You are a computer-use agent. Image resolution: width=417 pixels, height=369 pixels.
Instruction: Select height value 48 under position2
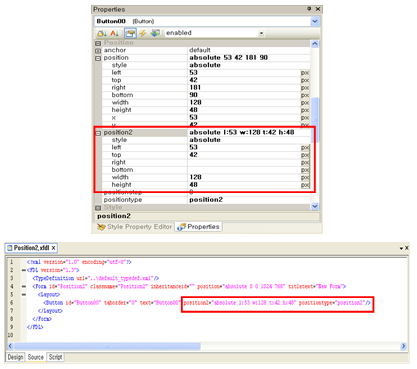(x=193, y=185)
